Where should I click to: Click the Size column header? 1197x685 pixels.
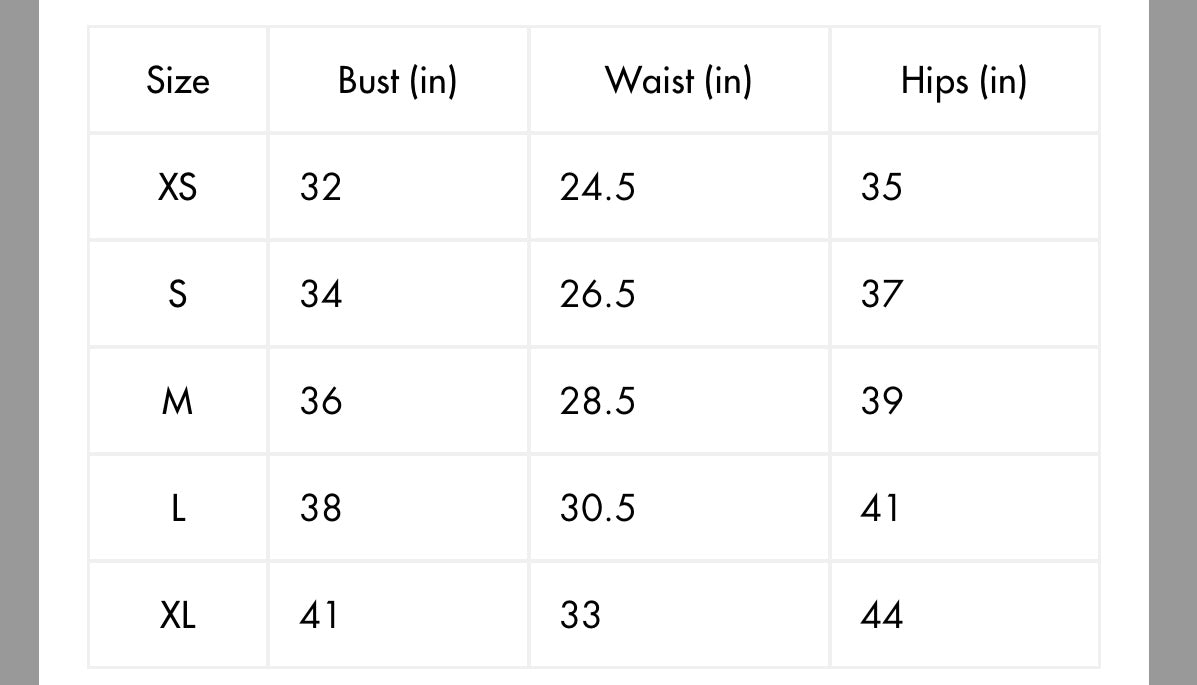point(178,80)
